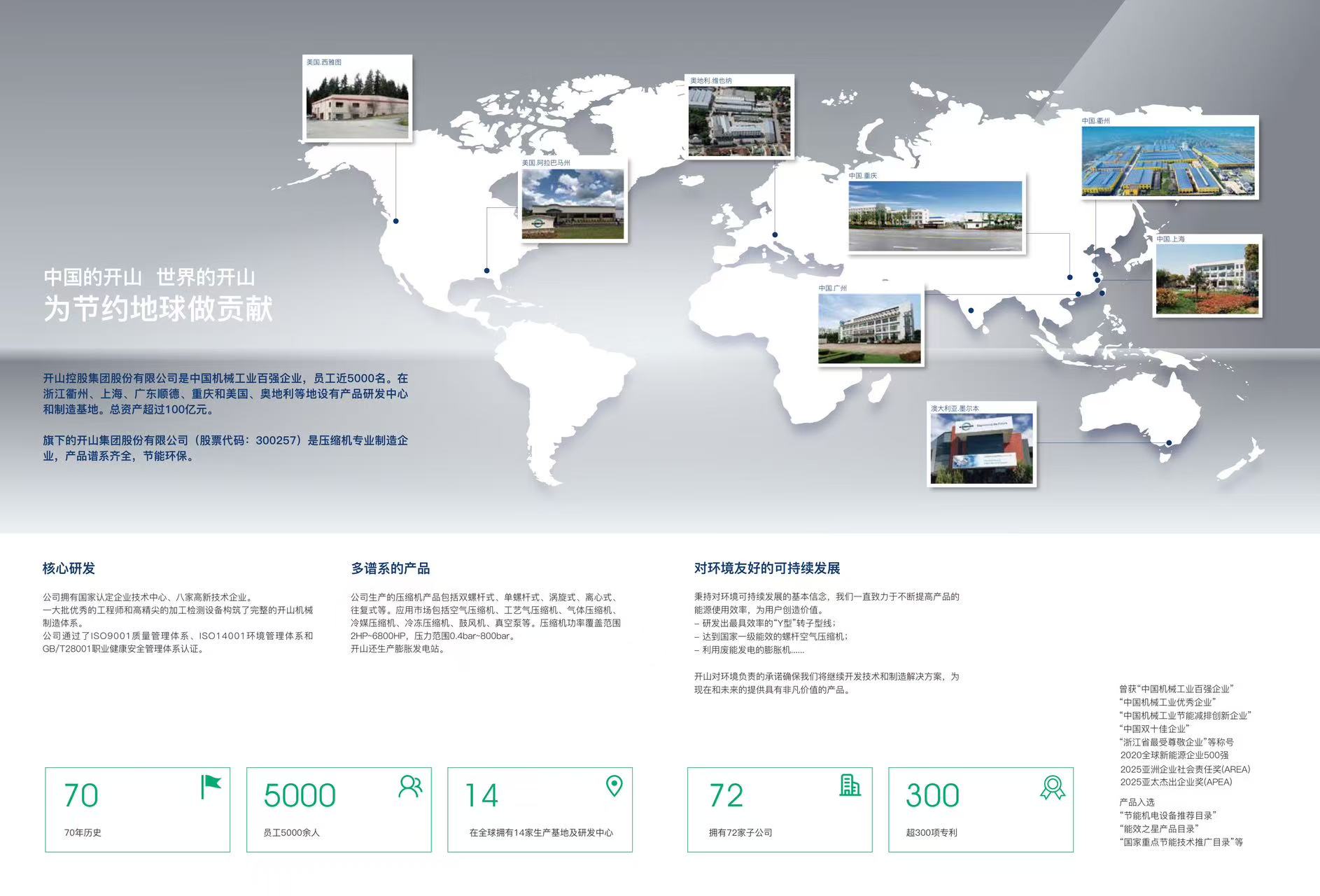Click the green flag icon beside 70
This screenshot has width=1320, height=896.
(x=211, y=787)
